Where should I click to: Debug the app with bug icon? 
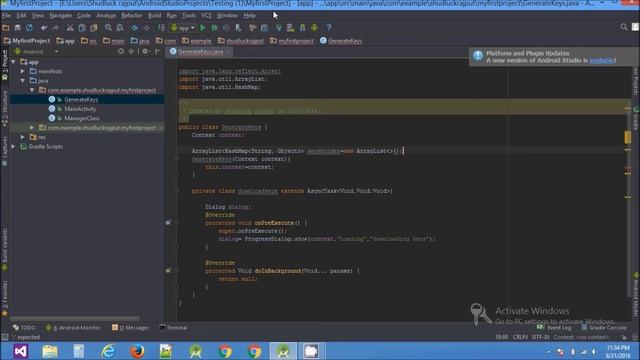[x=214, y=28]
